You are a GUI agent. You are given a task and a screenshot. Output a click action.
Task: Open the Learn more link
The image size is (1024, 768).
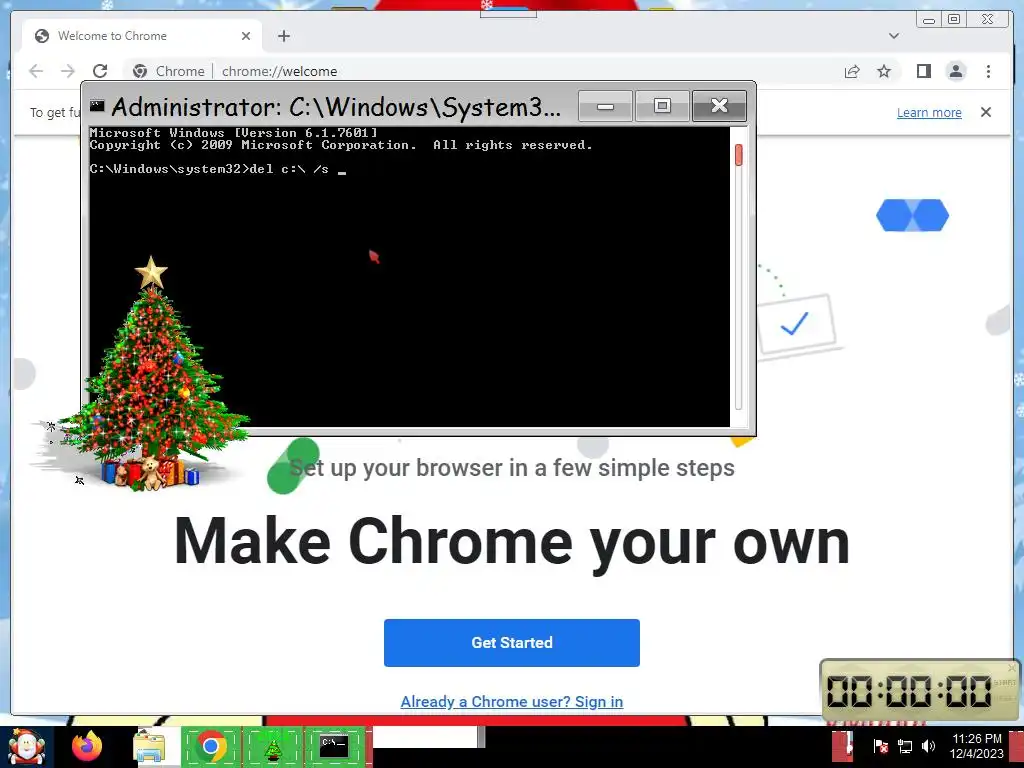(x=929, y=112)
